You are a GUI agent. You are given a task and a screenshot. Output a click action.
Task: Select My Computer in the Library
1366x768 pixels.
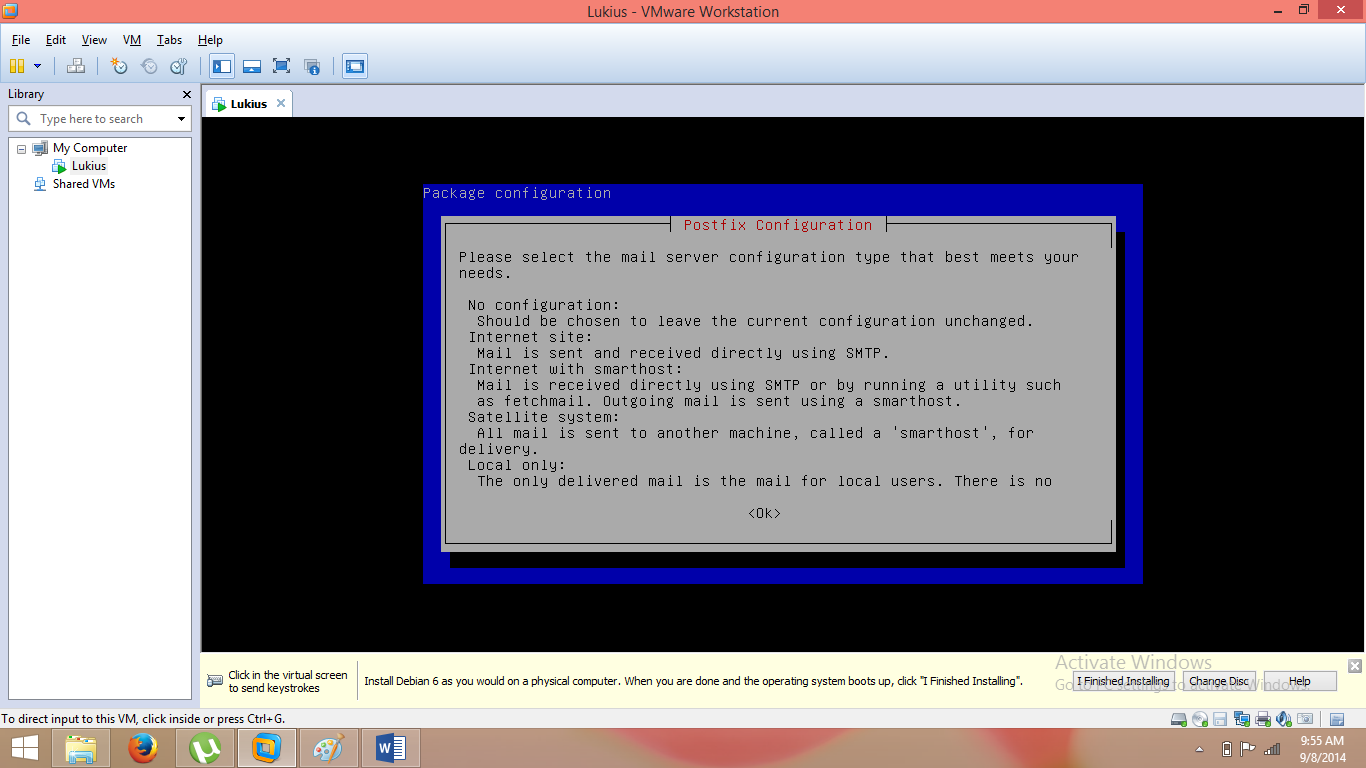tap(90, 148)
